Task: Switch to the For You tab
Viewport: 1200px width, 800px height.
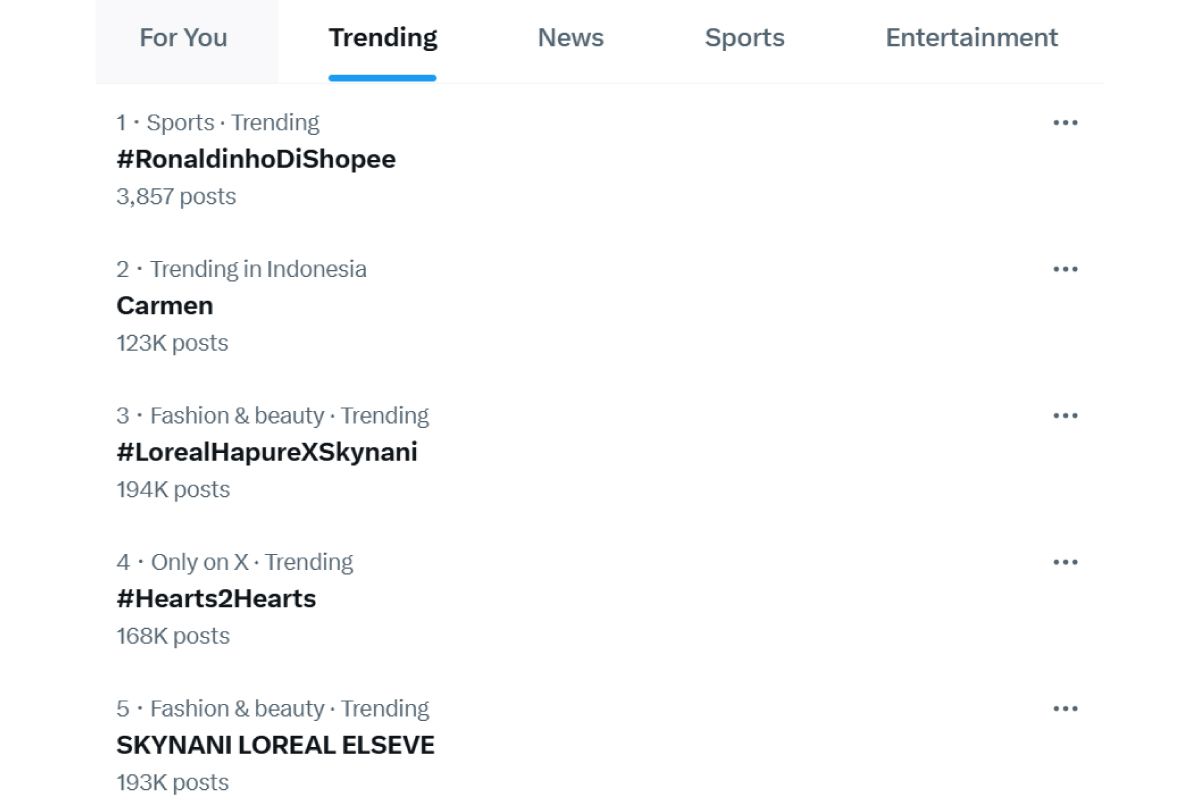Action: click(x=183, y=38)
